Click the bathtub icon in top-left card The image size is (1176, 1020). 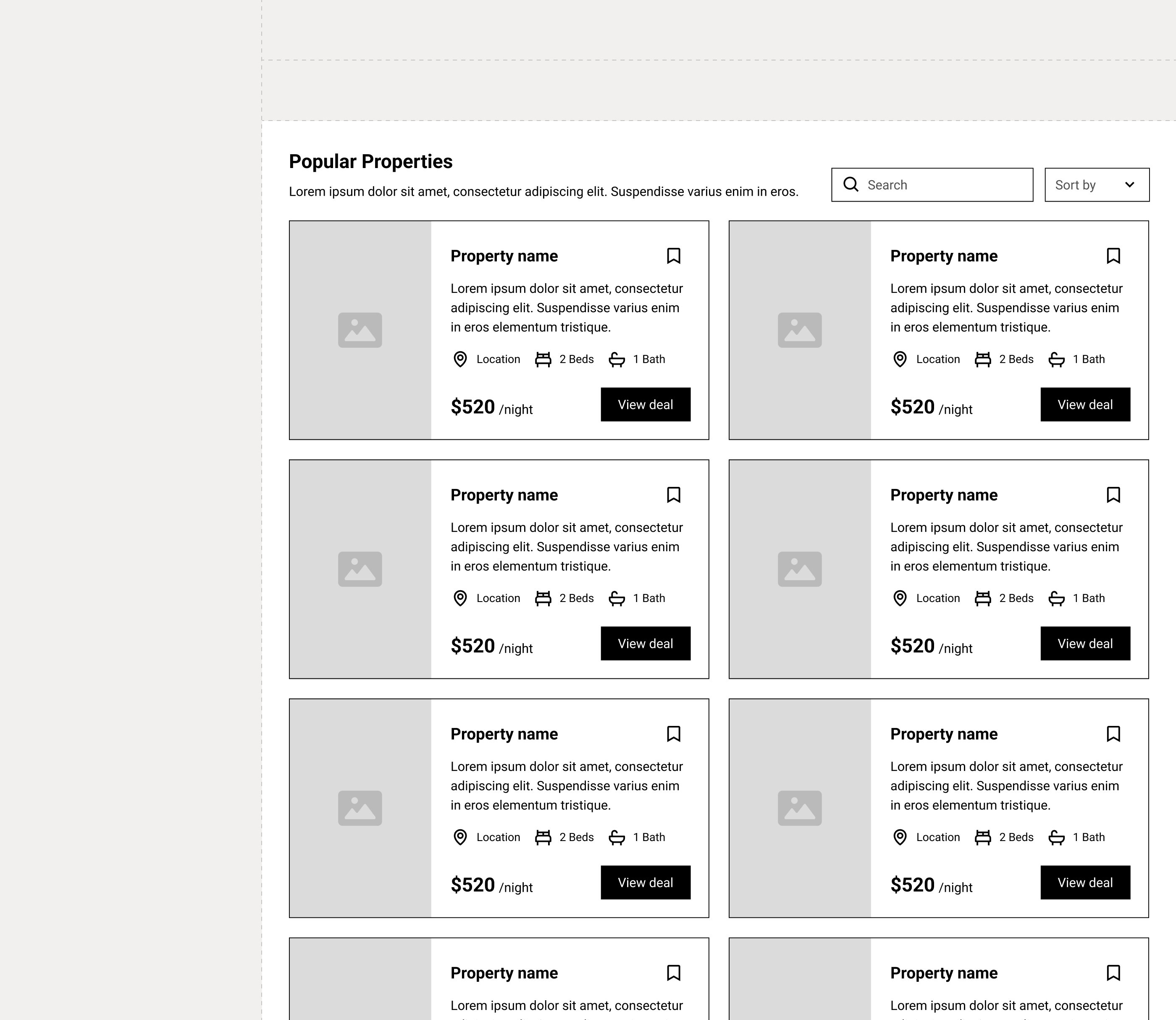tap(617, 359)
